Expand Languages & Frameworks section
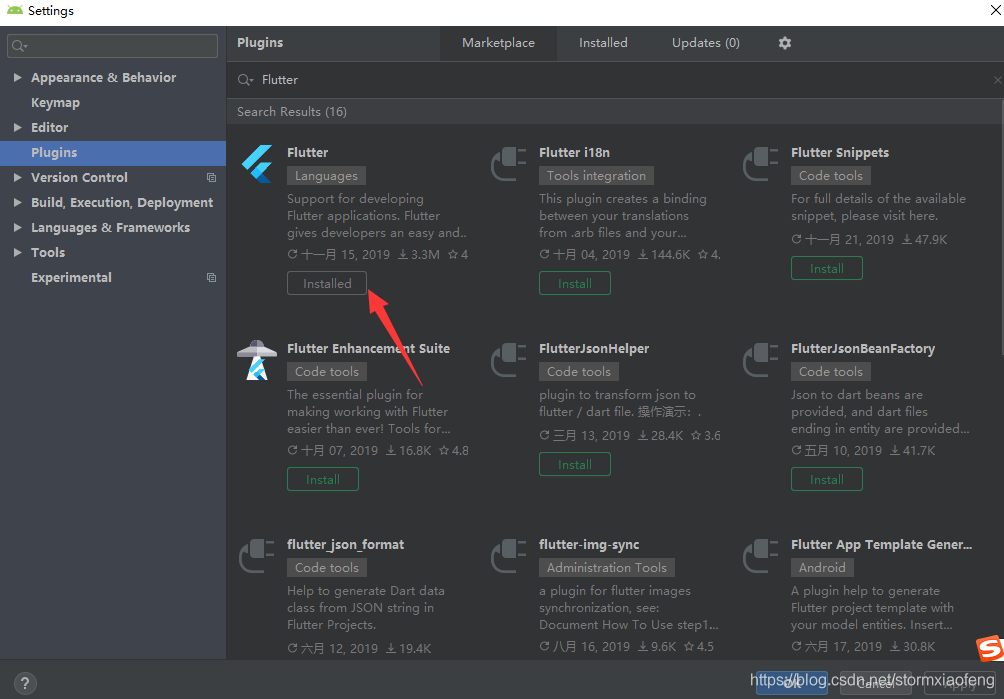 [x=17, y=227]
